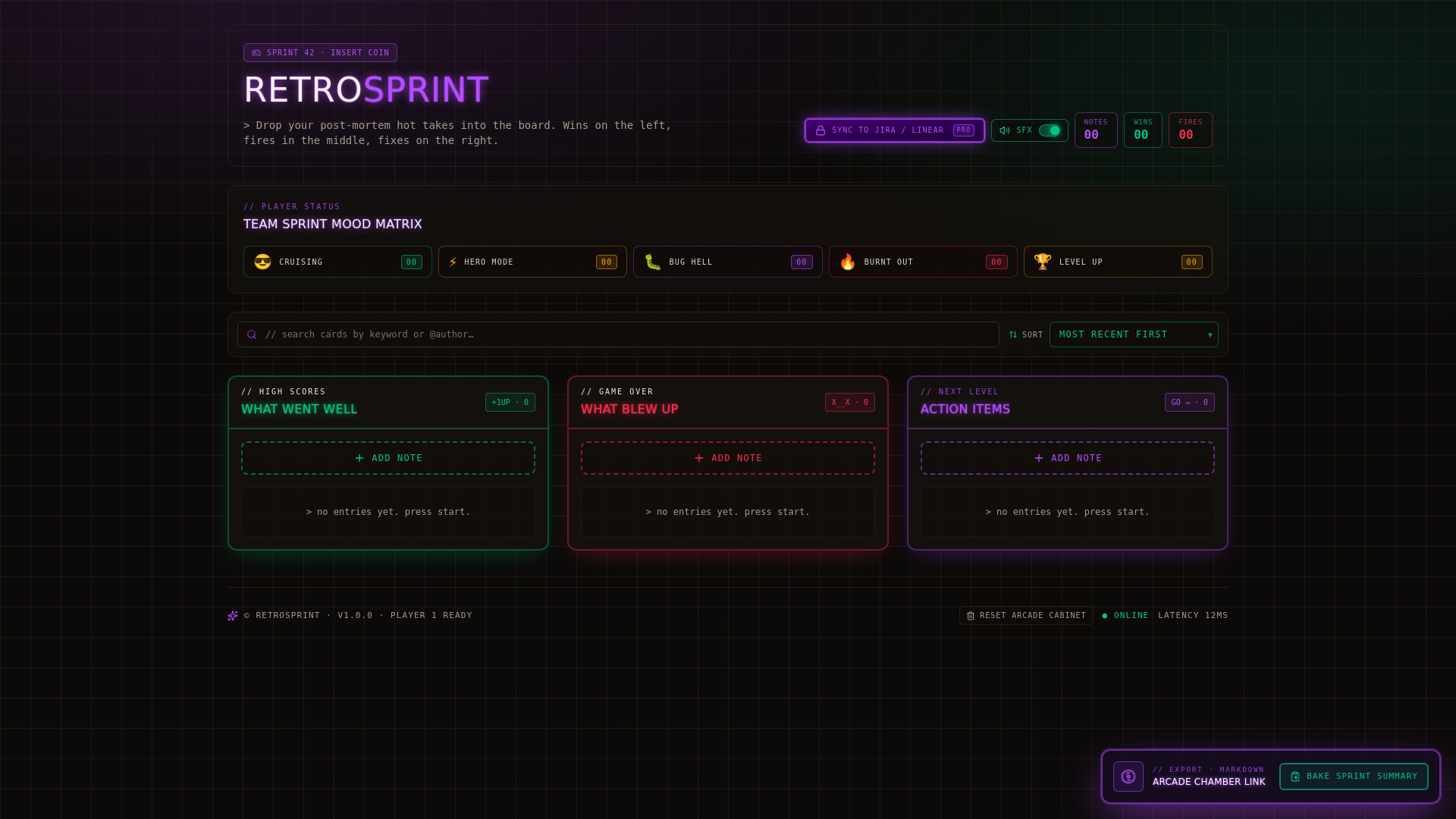Click the plus icon in purple Add Note

(1039, 458)
